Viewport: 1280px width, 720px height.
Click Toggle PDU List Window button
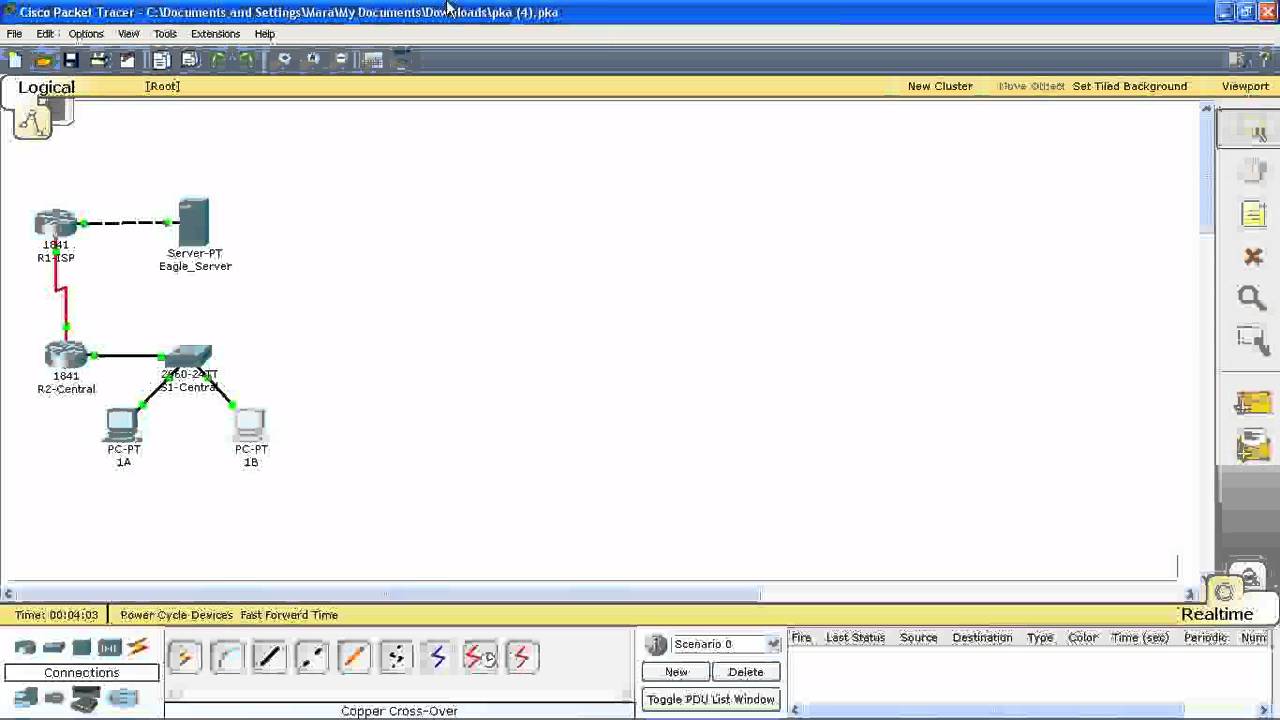point(711,699)
